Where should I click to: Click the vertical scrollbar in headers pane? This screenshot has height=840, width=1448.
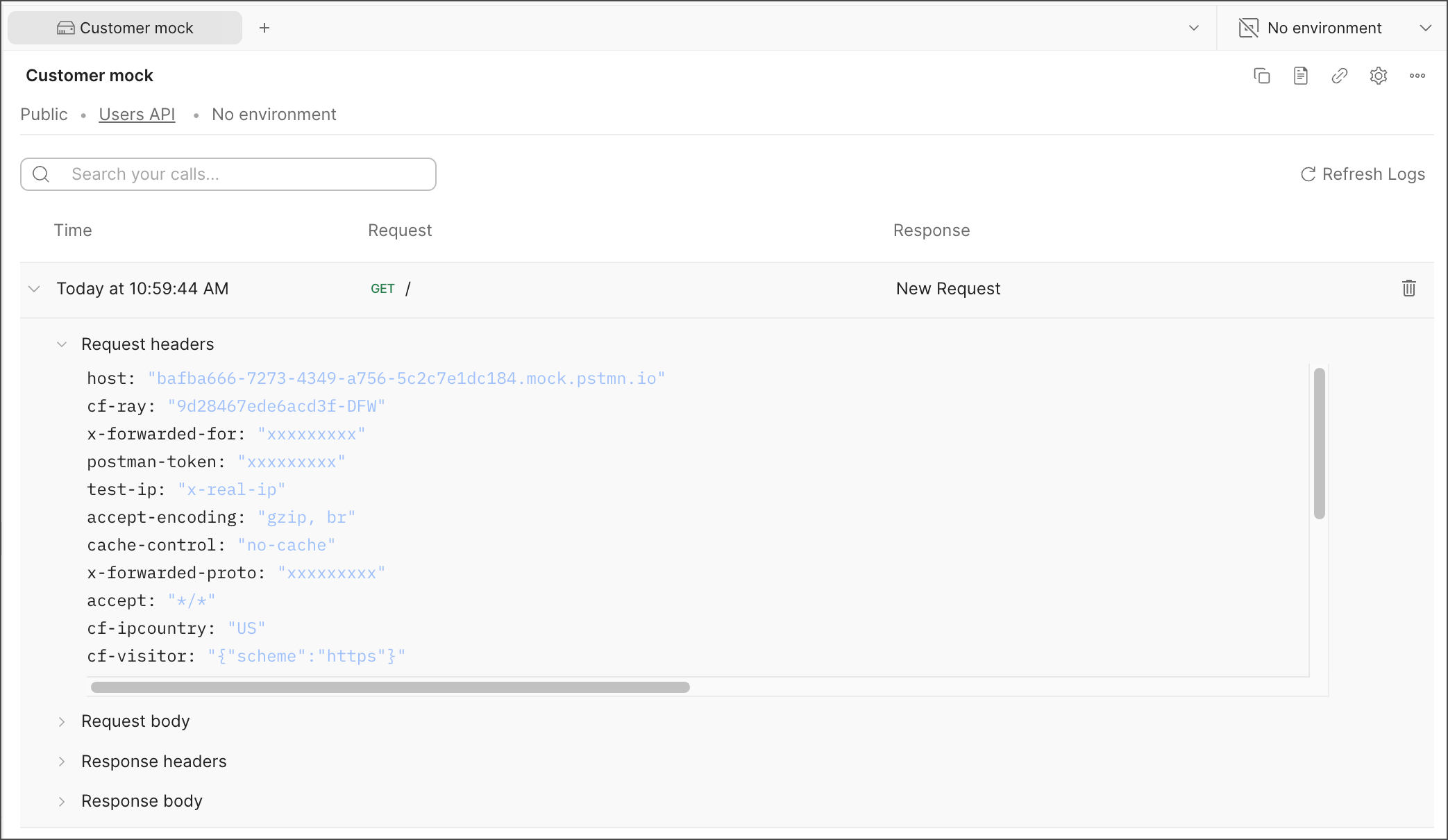coord(1320,443)
